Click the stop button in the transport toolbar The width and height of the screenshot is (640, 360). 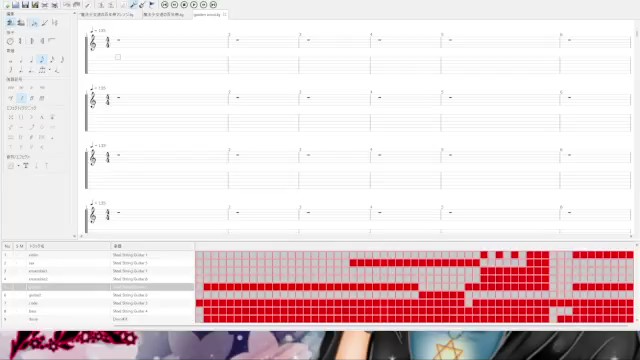coord(184,5)
